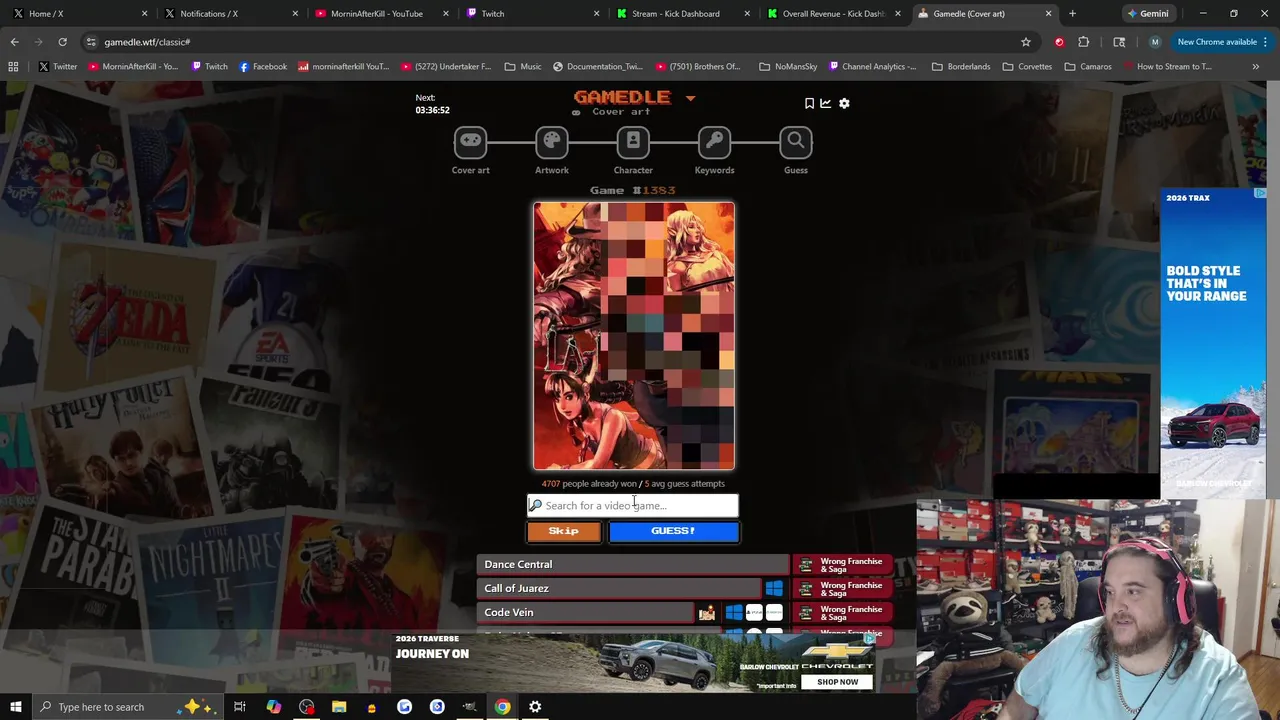This screenshot has height=720, width=1280.
Task: Switch to the Twitch tab
Action: pyautogui.click(x=531, y=14)
